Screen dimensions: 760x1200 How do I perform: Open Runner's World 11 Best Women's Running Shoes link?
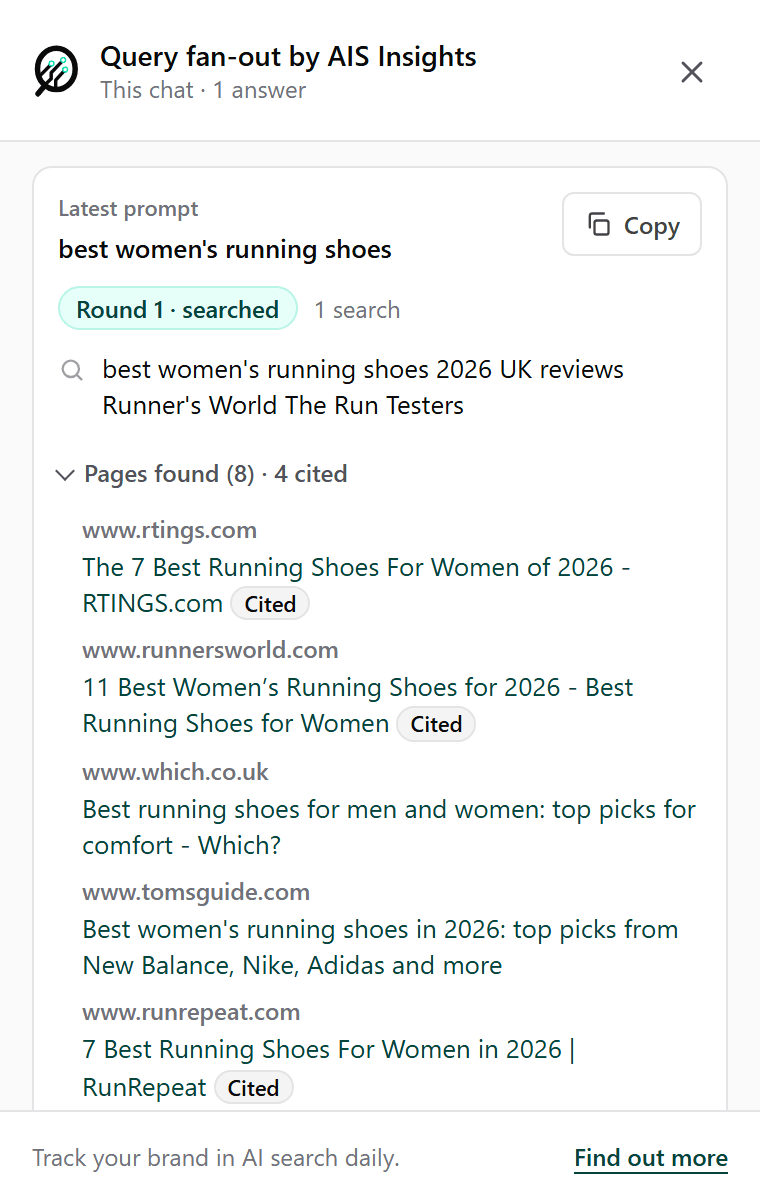tap(358, 705)
